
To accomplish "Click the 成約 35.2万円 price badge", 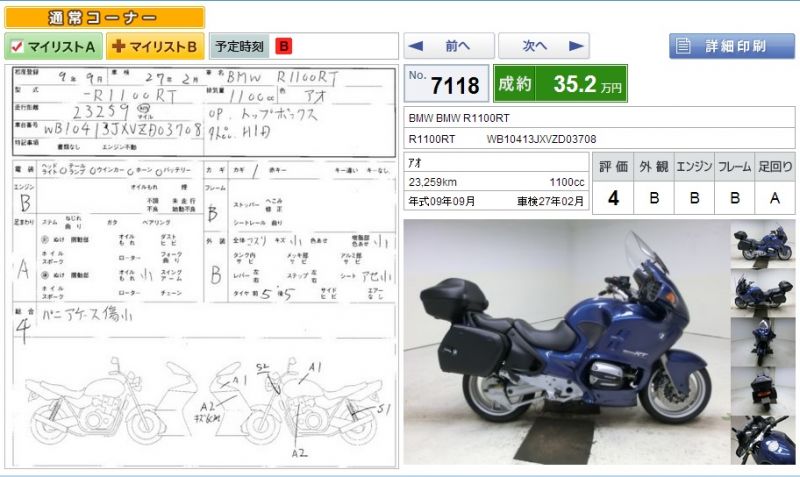I will tap(560, 84).
